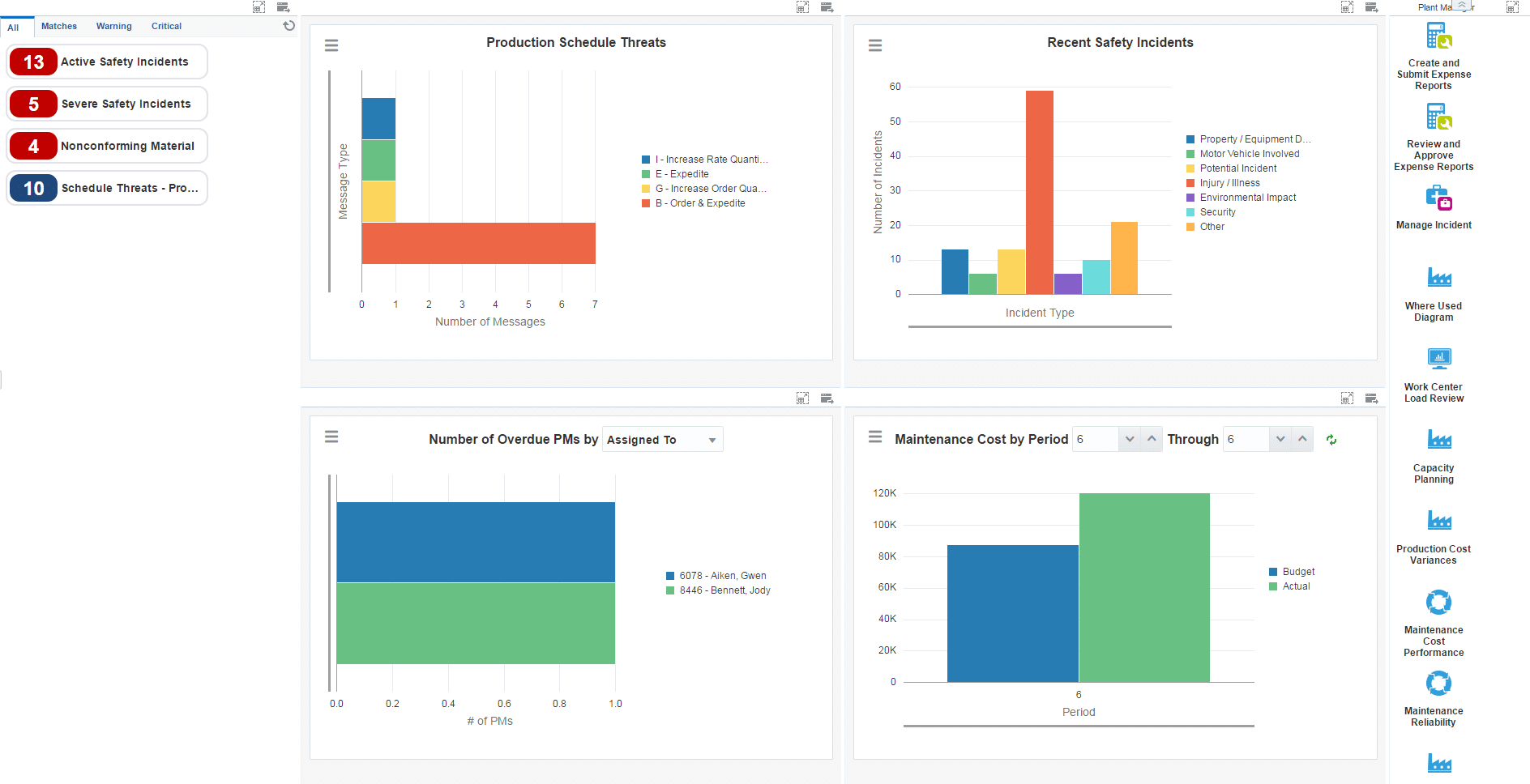Refresh the Maintenance Cost chart

click(1331, 440)
